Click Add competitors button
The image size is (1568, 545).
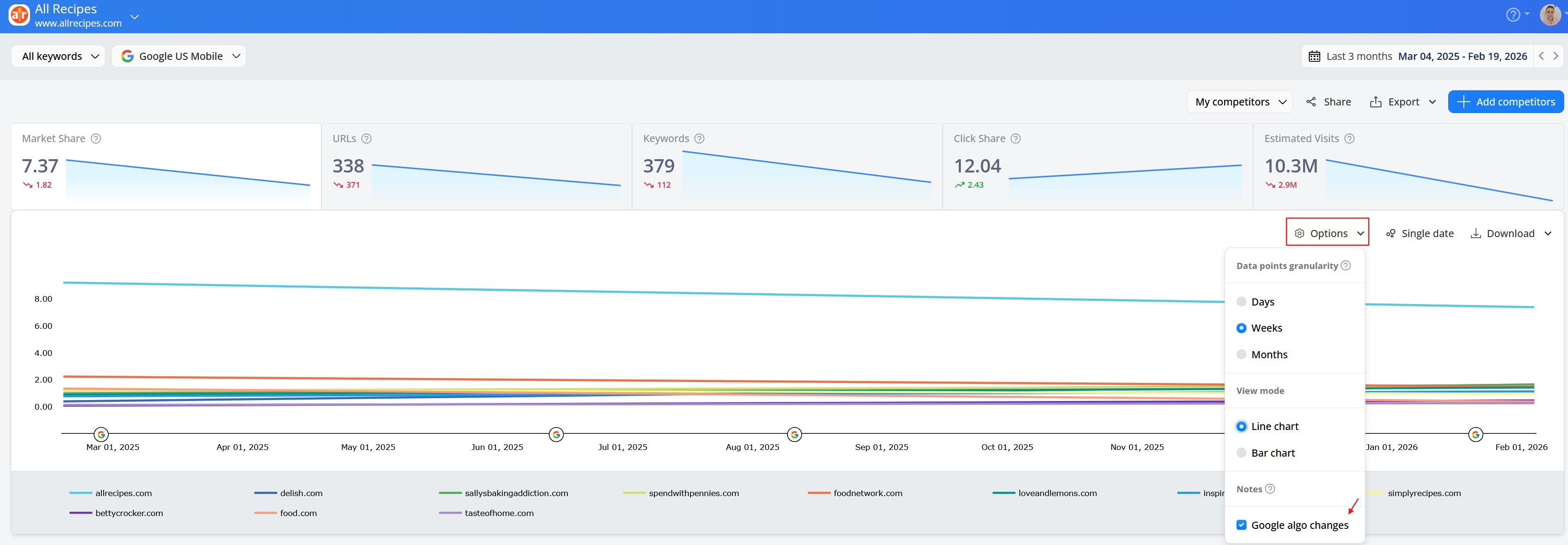point(1505,102)
